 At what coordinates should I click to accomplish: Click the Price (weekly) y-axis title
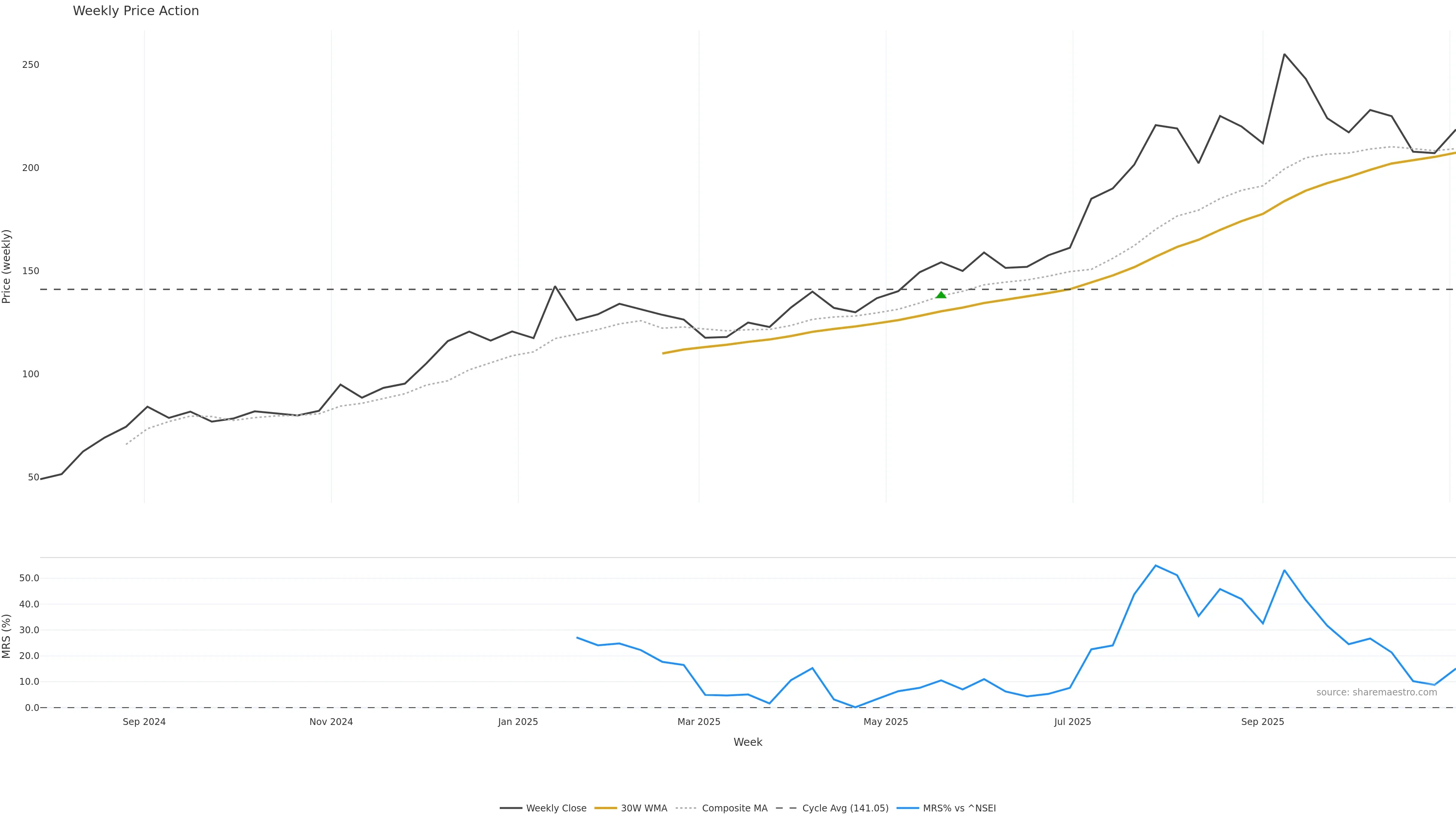click(7, 266)
